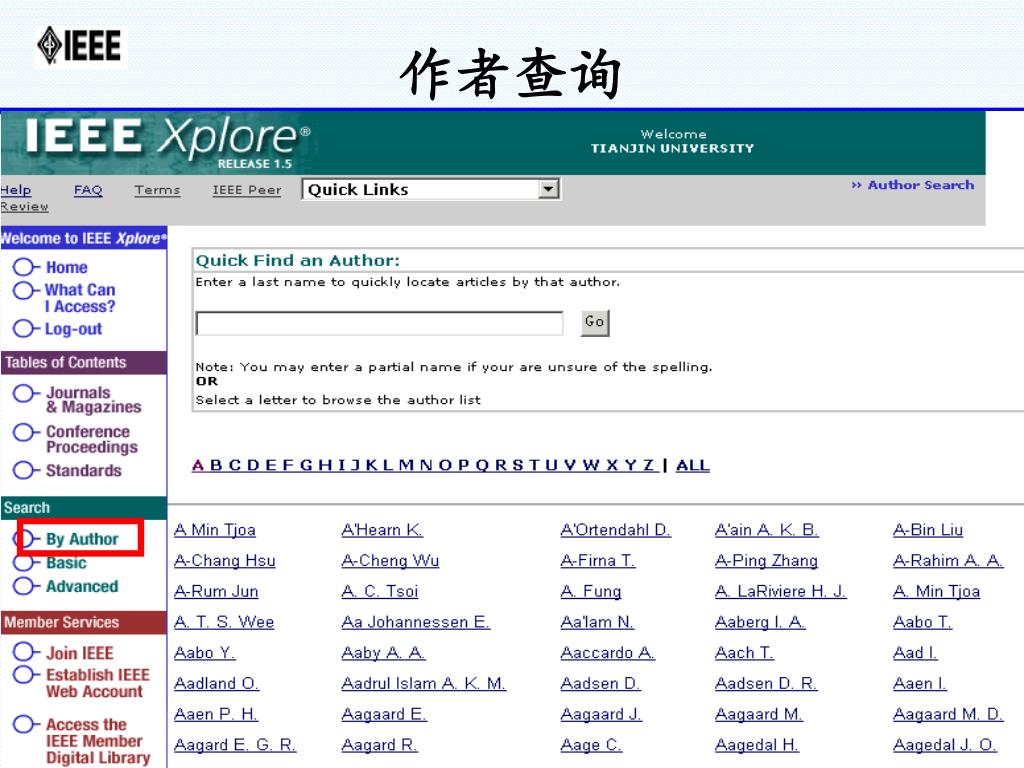Open author Aa Johannessen E.
The width and height of the screenshot is (1024, 768).
[416, 622]
